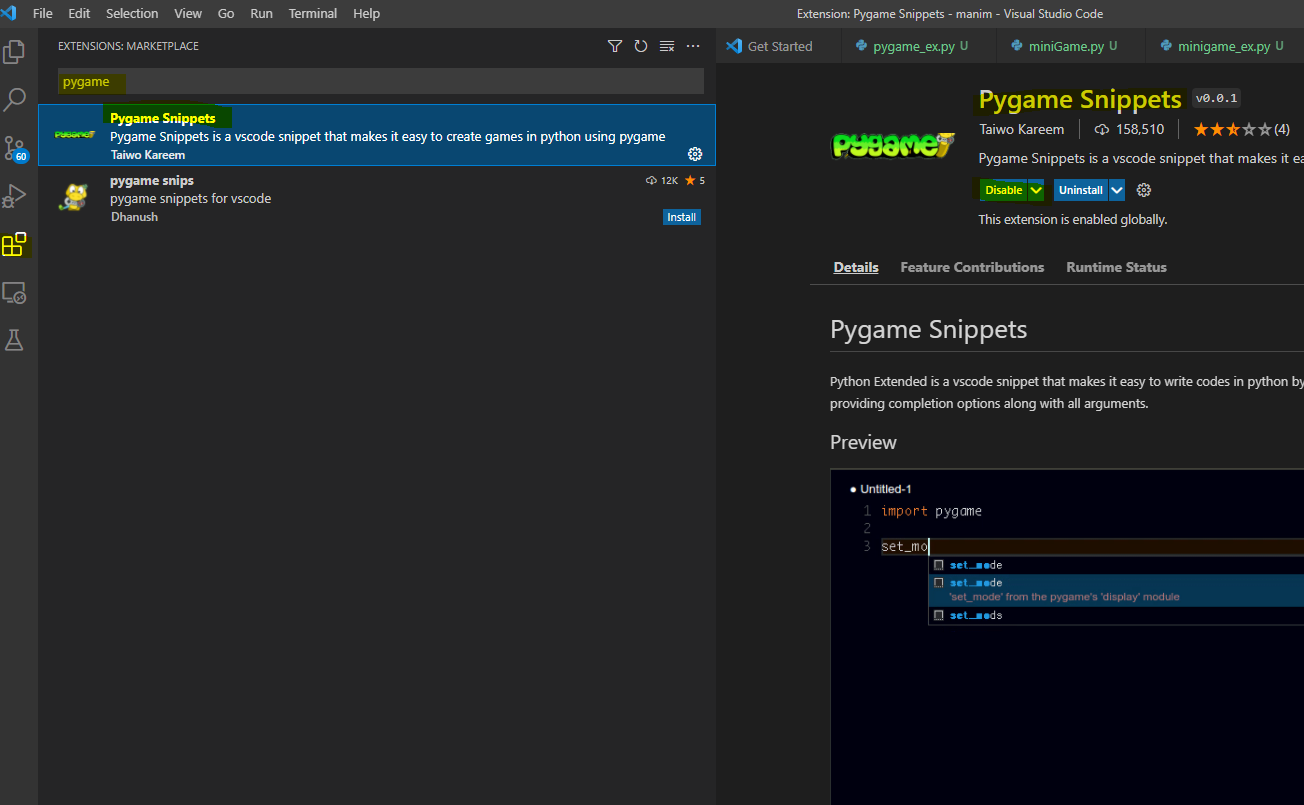1304x805 pixels.
Task: Open the View menu
Action: click(x=188, y=13)
